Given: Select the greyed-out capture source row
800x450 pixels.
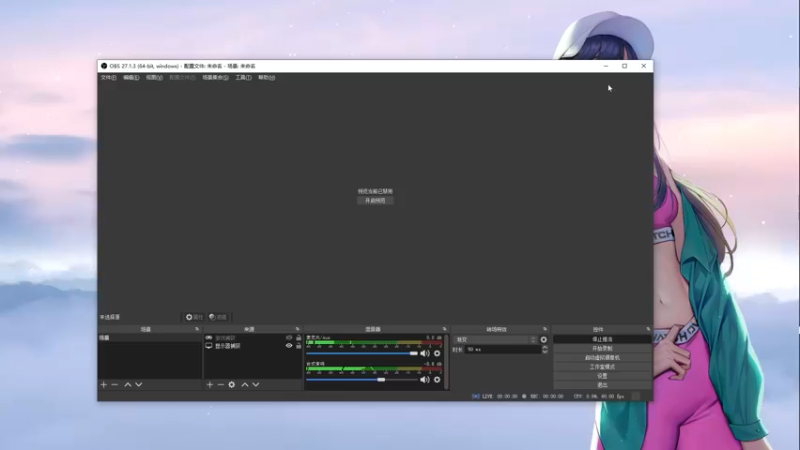Looking at the screenshot, I should point(254,338).
